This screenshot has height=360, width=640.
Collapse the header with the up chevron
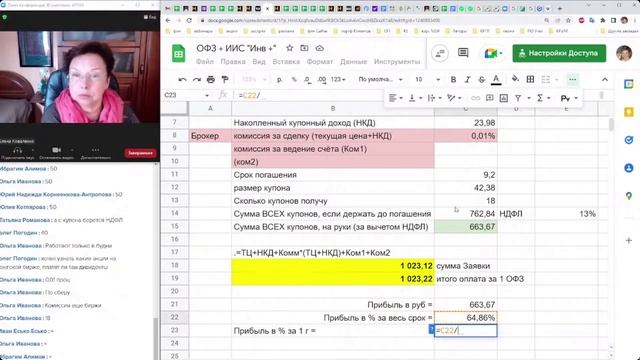(x=605, y=79)
